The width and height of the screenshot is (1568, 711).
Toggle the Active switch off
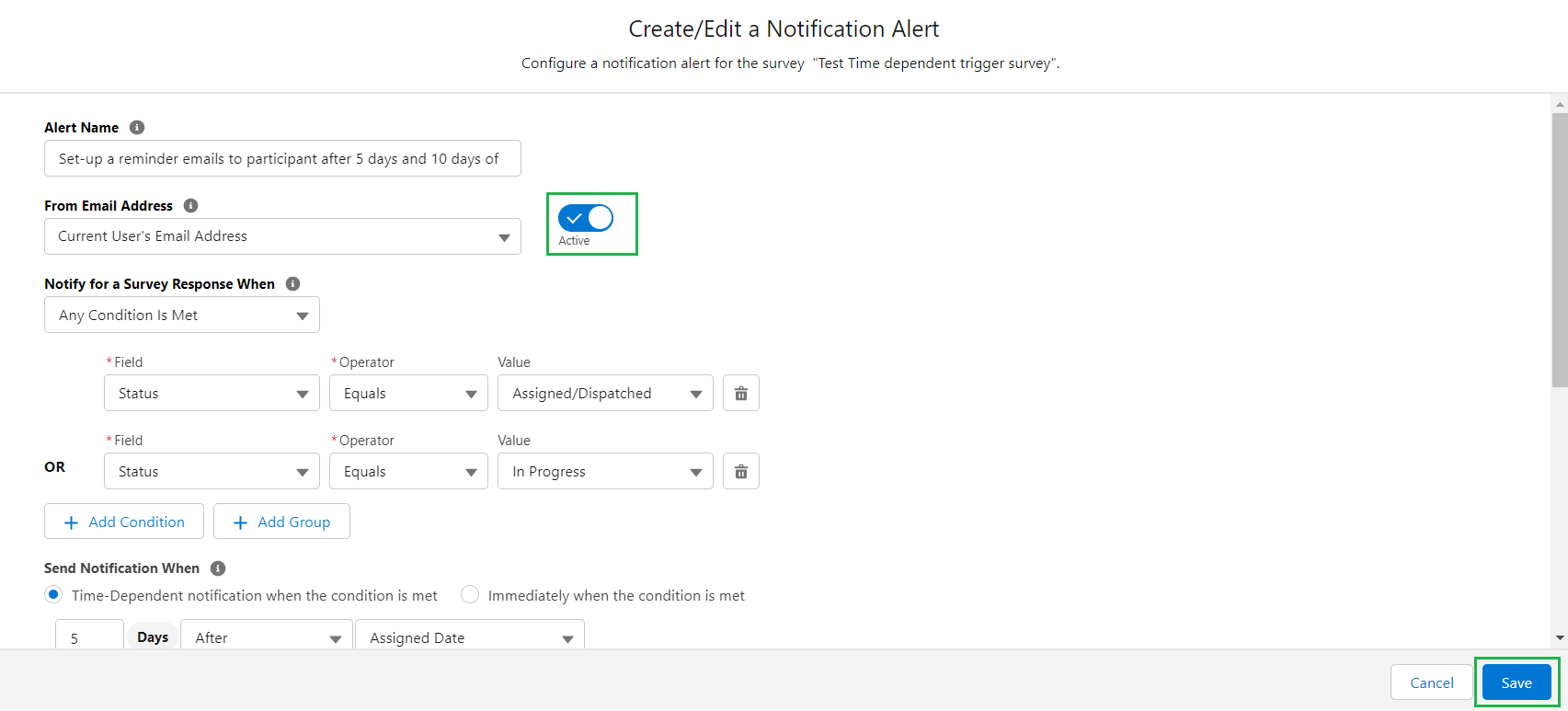586,219
